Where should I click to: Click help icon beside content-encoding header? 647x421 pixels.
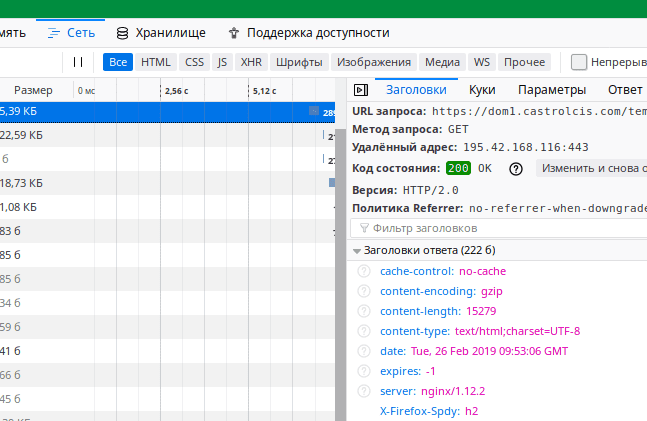pyautogui.click(x=365, y=291)
